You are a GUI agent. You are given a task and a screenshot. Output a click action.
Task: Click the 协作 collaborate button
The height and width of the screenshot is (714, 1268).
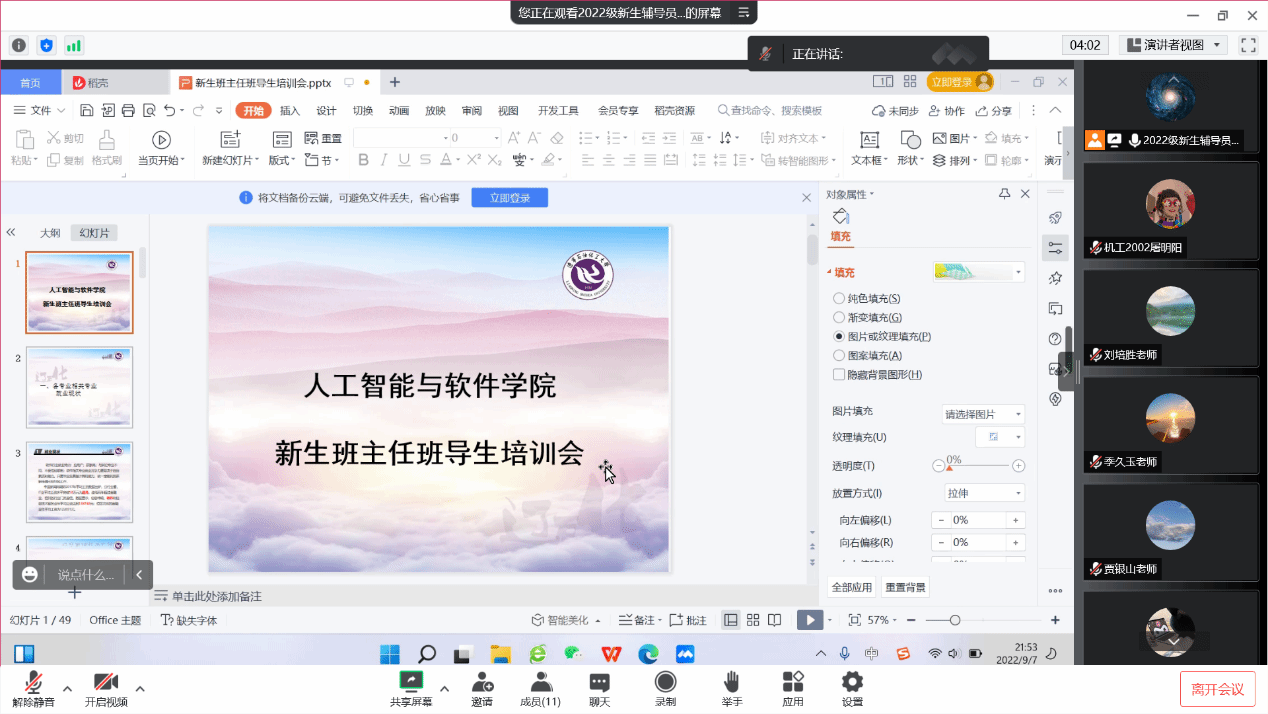(x=946, y=111)
